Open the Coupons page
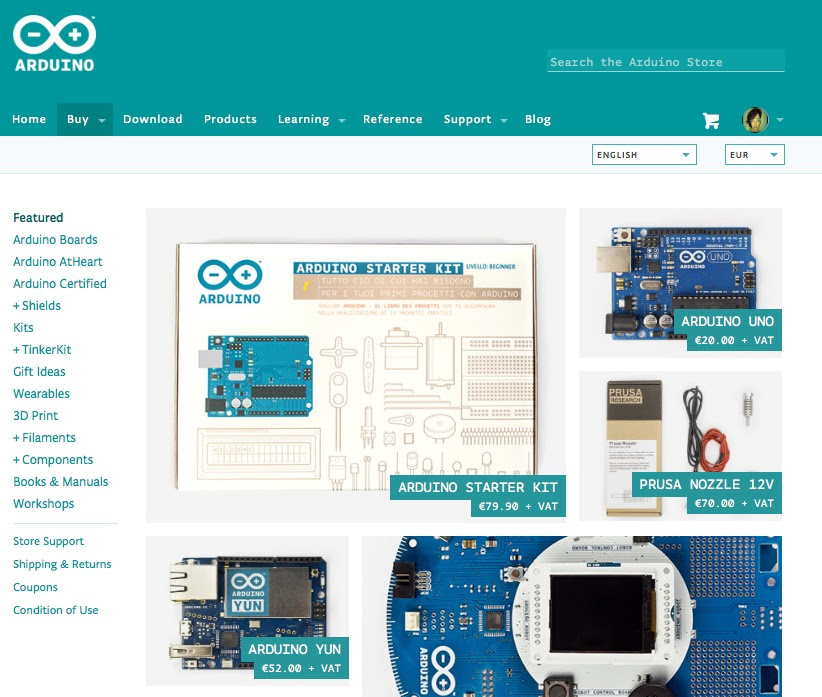Image resolution: width=822 pixels, height=697 pixels. 35,586
